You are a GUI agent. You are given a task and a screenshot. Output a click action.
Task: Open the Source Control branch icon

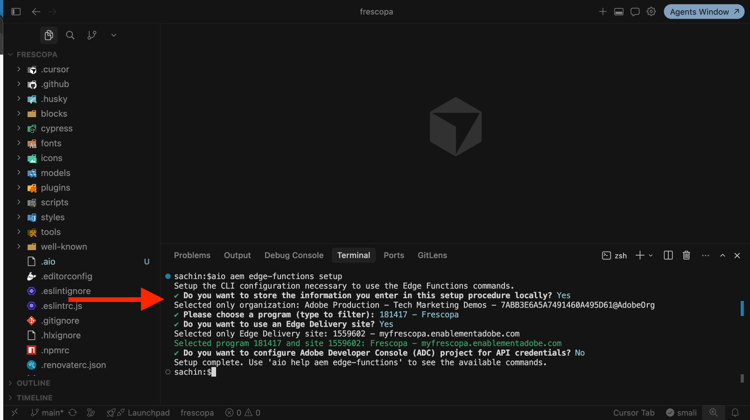click(92, 35)
